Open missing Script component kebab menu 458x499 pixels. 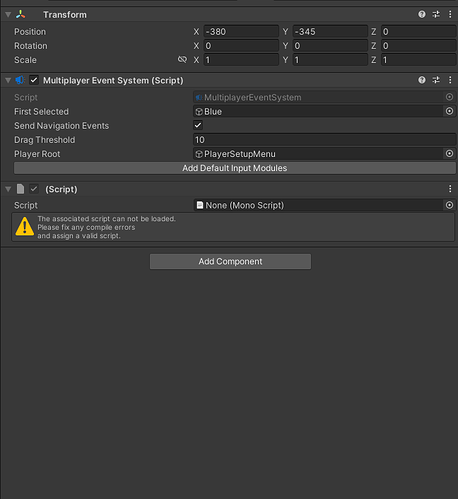pos(450,189)
